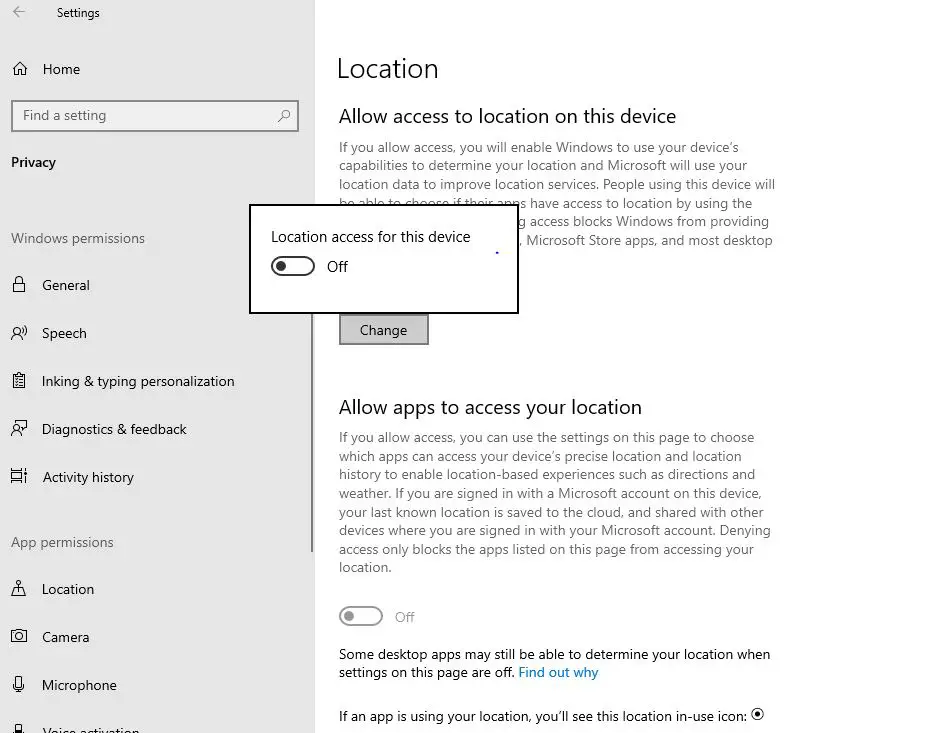This screenshot has width=929, height=733.
Task: Open the Find out why link
Action: click(558, 672)
